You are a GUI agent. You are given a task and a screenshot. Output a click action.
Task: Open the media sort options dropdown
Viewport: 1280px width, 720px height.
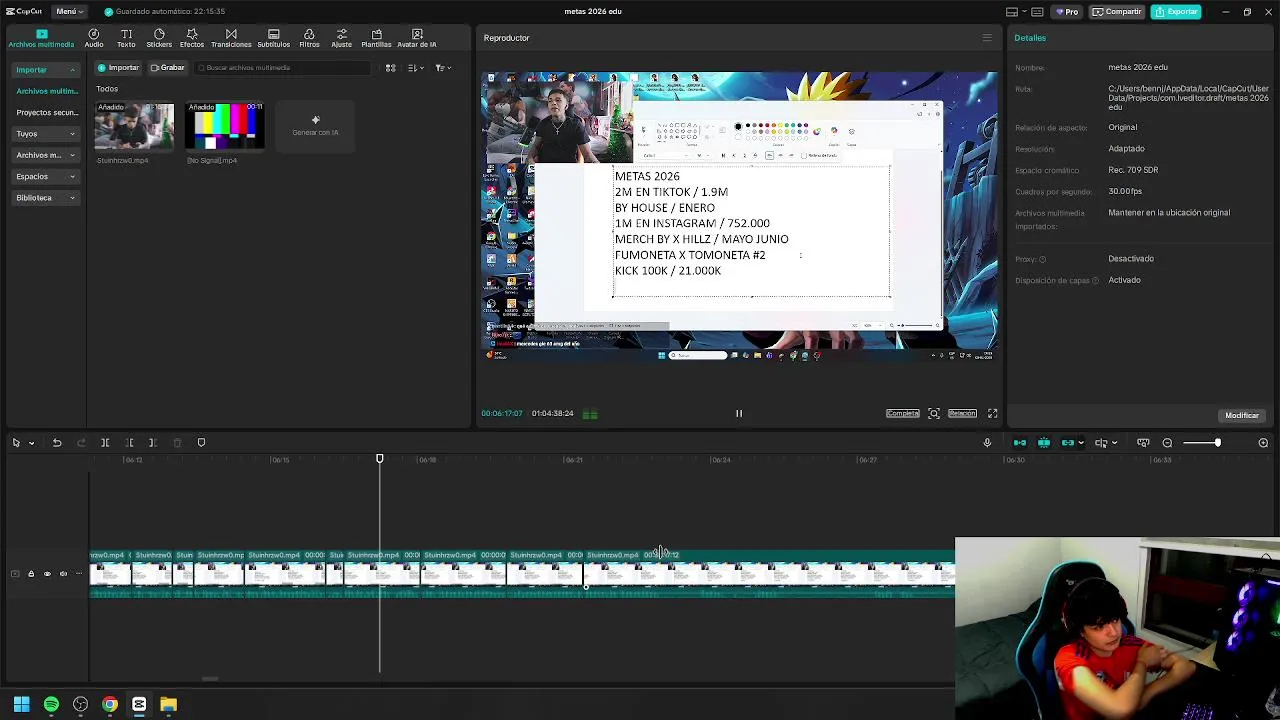point(417,68)
